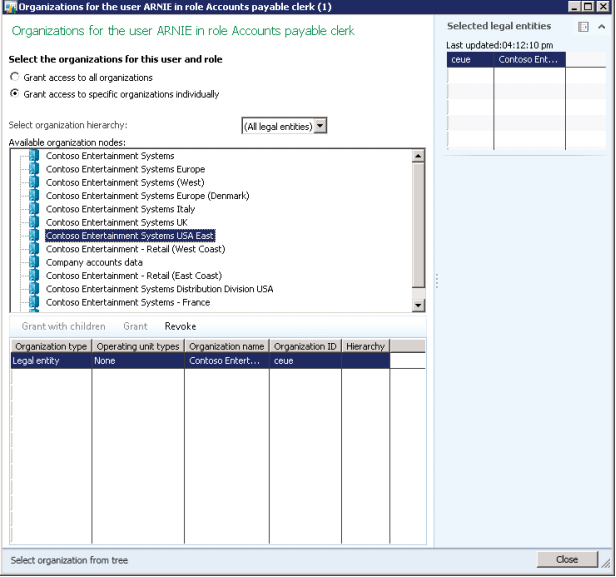Select Contoso Entertainment Systems tree node
616x577 pixels.
click(110, 156)
